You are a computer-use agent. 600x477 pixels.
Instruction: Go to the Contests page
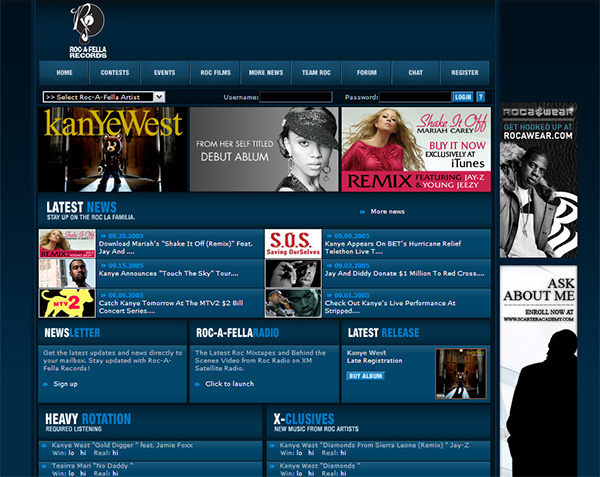pyautogui.click(x=115, y=73)
